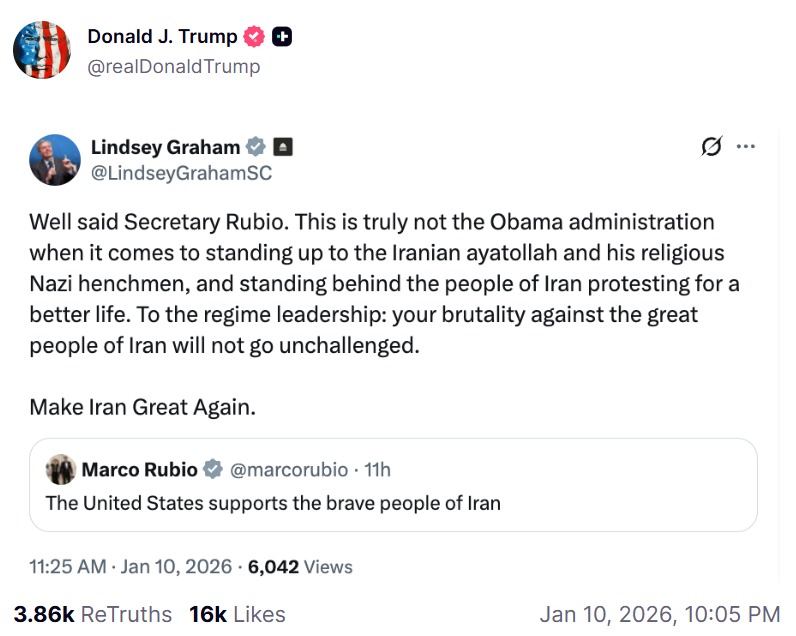Open the three-dot more options menu
The height and width of the screenshot is (636, 796).
coord(745,147)
